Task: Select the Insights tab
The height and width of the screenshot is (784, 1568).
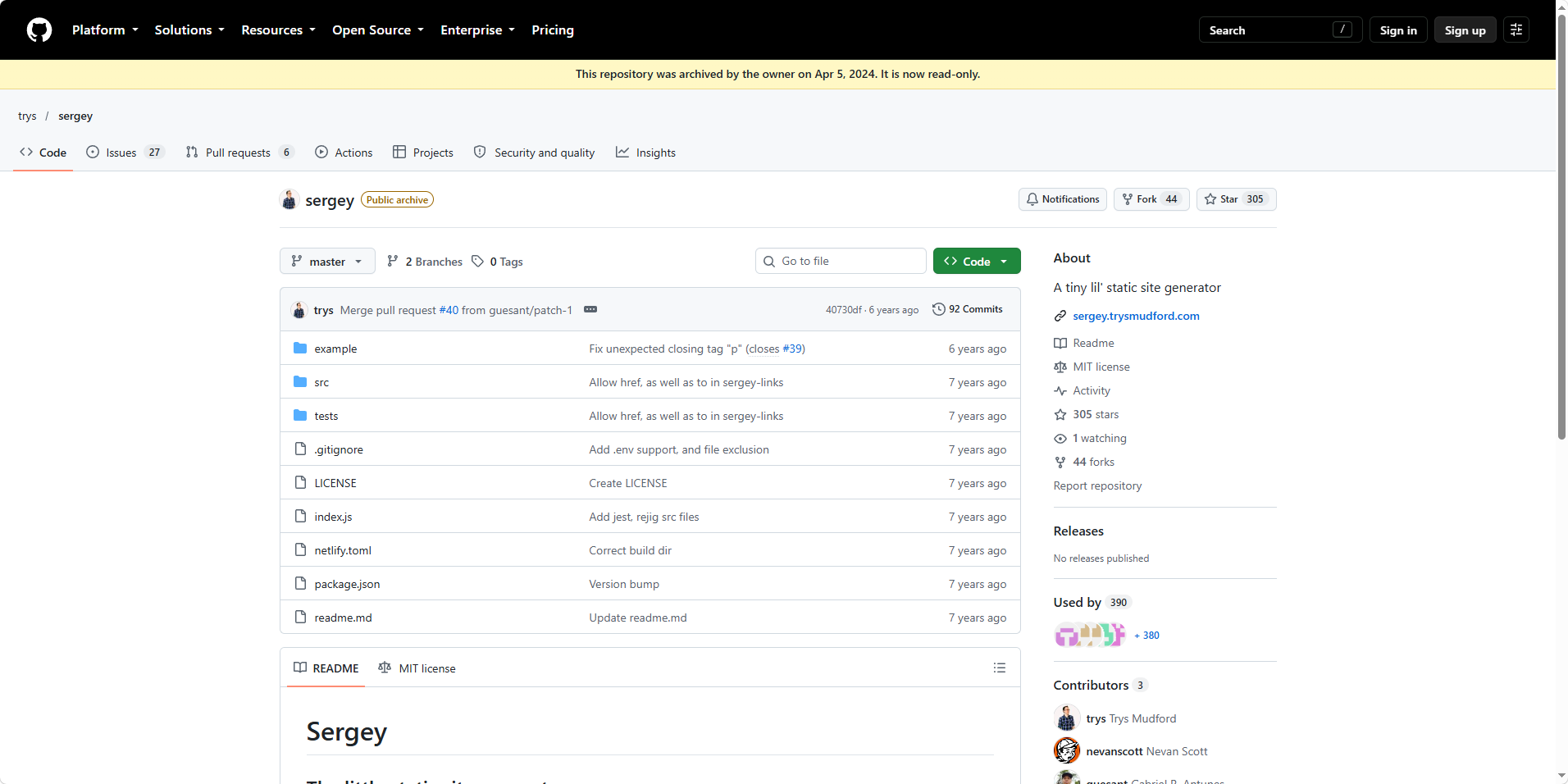Action: click(x=645, y=153)
